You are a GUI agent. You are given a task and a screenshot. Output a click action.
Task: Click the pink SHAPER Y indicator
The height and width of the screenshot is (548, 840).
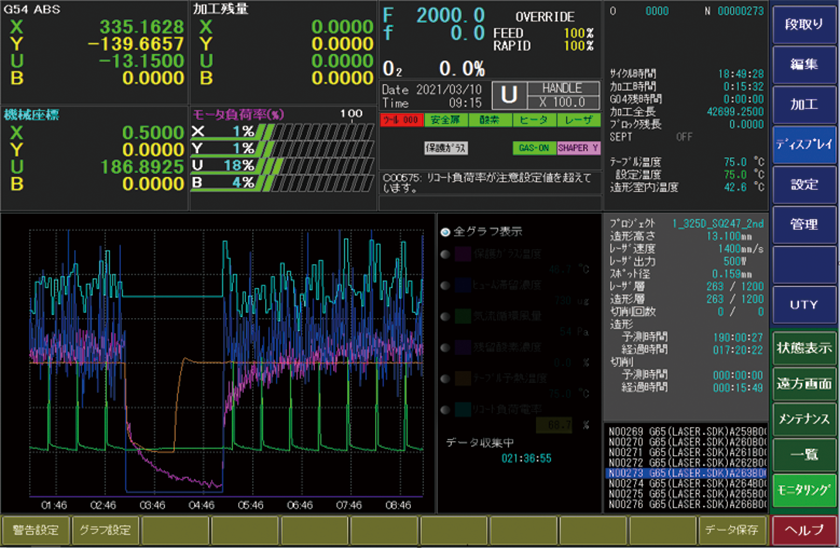[578, 148]
